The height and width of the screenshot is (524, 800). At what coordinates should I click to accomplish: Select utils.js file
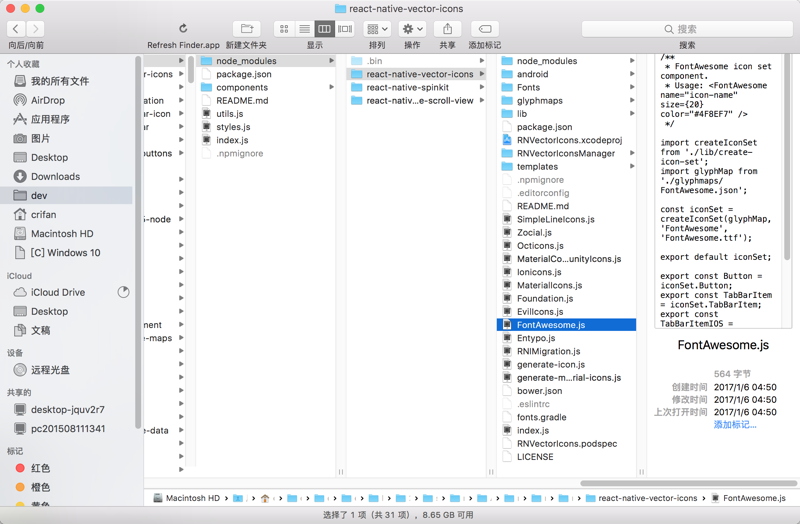click(x=266, y=114)
